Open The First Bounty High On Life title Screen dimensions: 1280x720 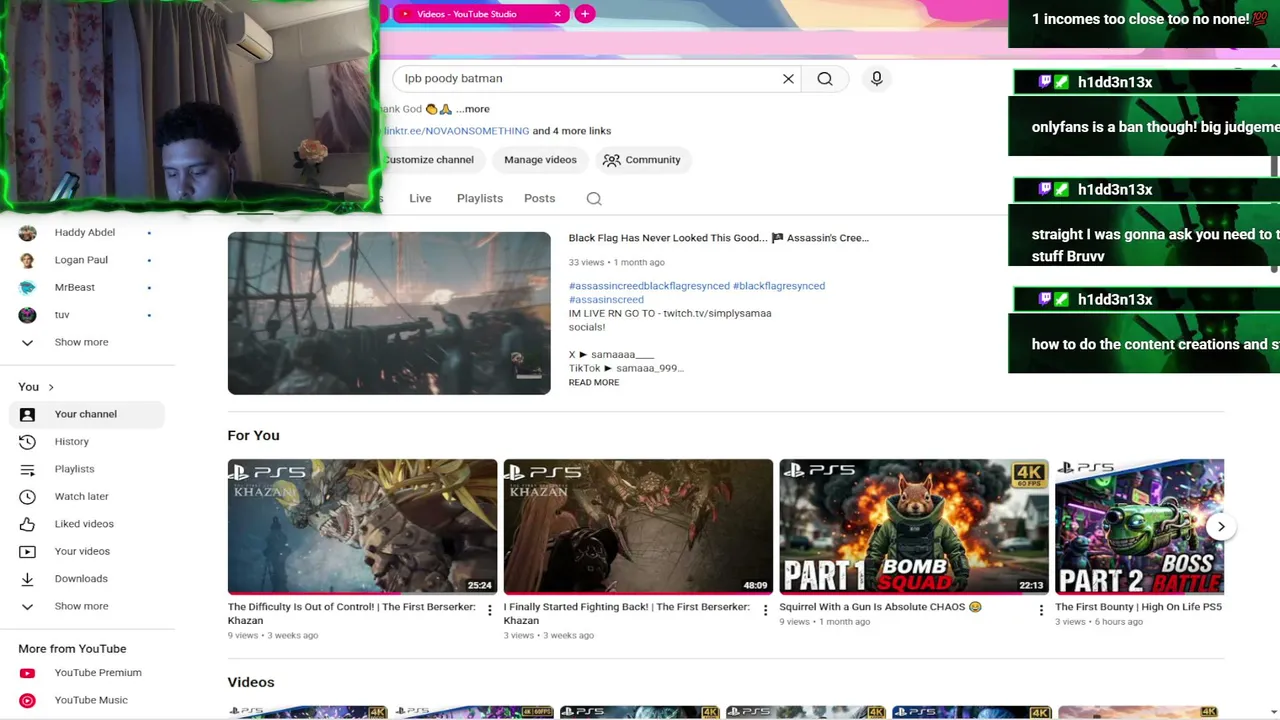pos(1138,607)
